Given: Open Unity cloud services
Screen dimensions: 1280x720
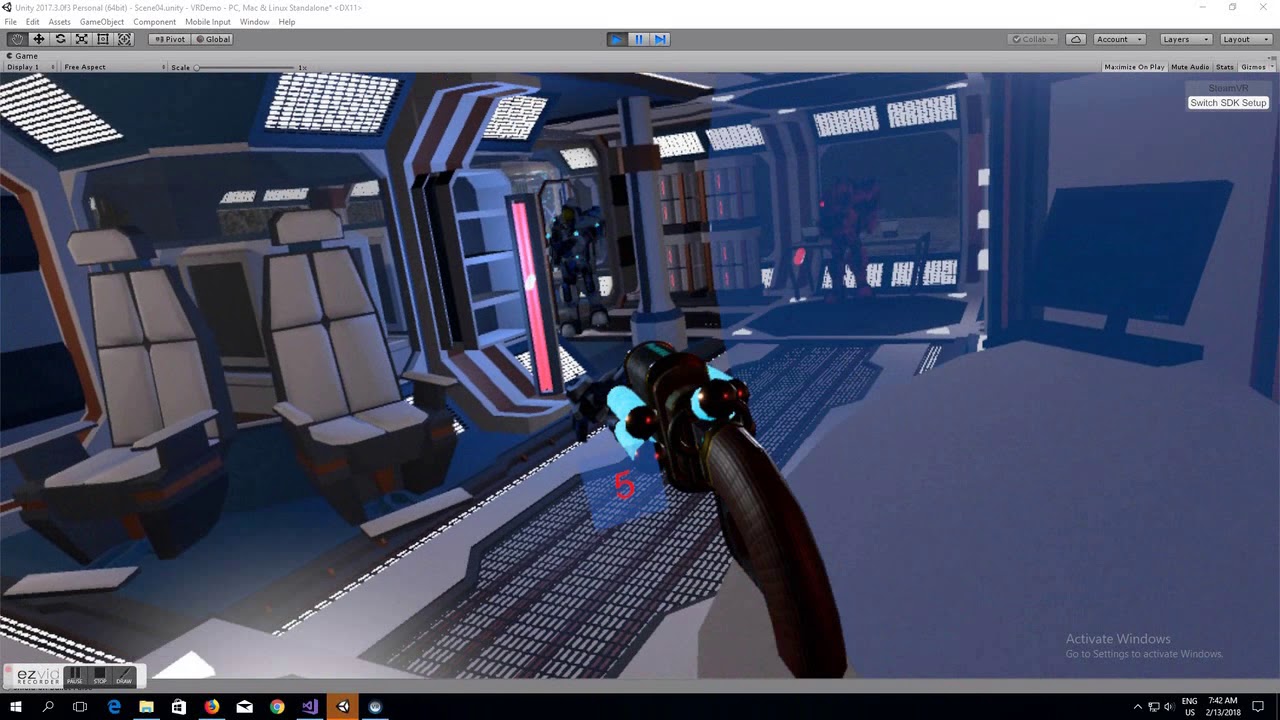Looking at the screenshot, I should click(1076, 39).
